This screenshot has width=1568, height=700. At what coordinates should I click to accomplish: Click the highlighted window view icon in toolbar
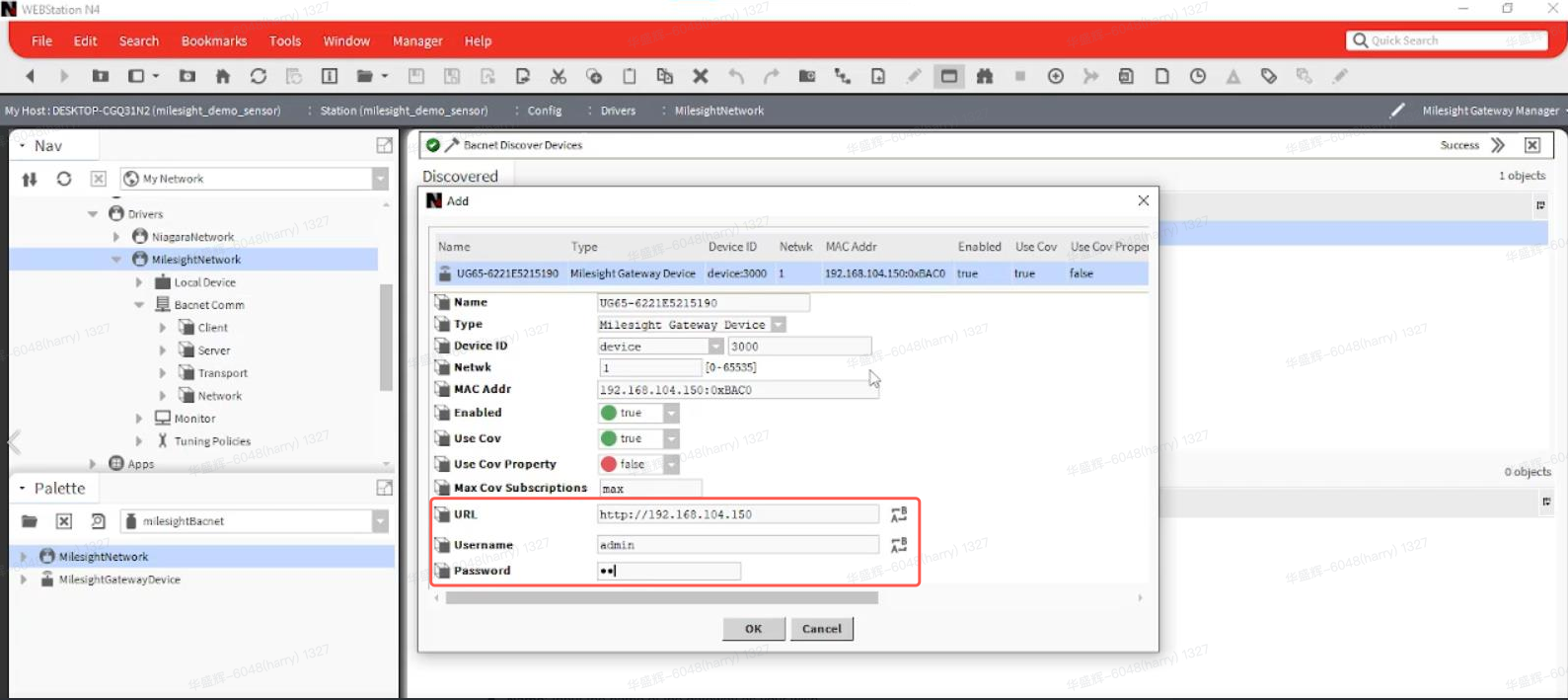pyautogui.click(x=949, y=76)
